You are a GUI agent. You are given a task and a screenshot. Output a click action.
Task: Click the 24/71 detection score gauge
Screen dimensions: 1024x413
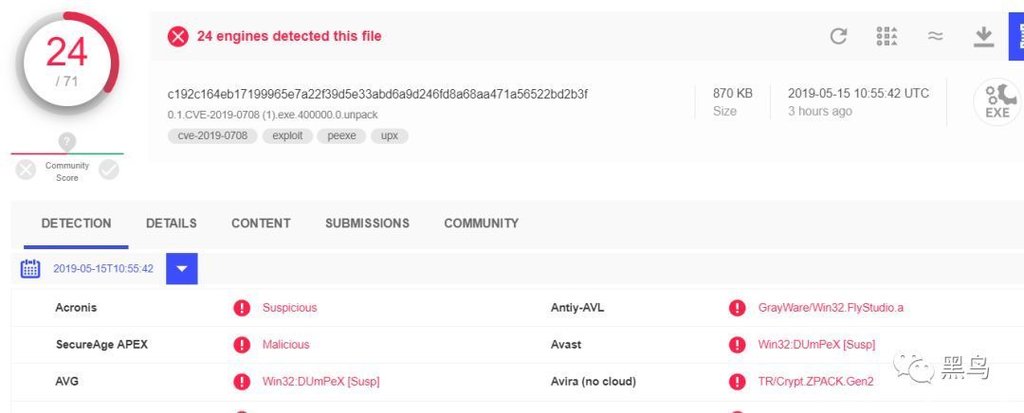click(67, 62)
